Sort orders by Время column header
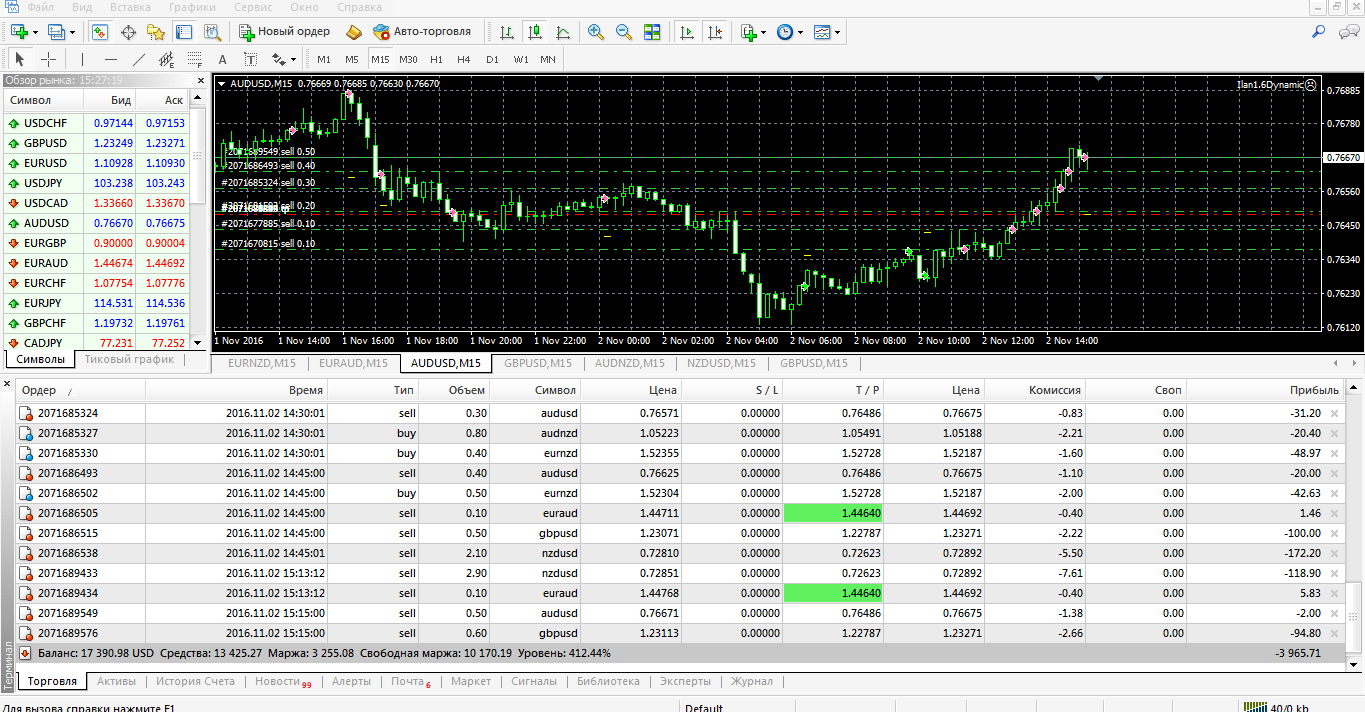Image resolution: width=1365 pixels, height=712 pixels. (236, 390)
